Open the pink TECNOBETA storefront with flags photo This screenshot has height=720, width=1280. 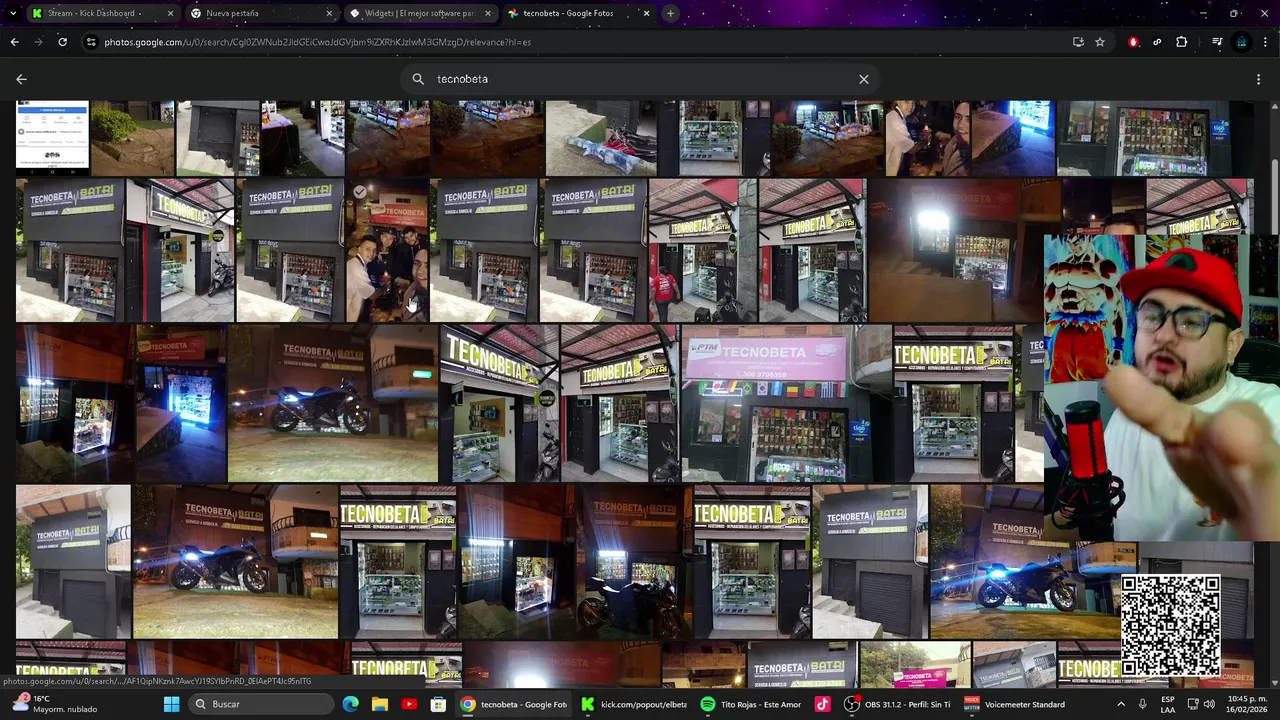pos(786,404)
